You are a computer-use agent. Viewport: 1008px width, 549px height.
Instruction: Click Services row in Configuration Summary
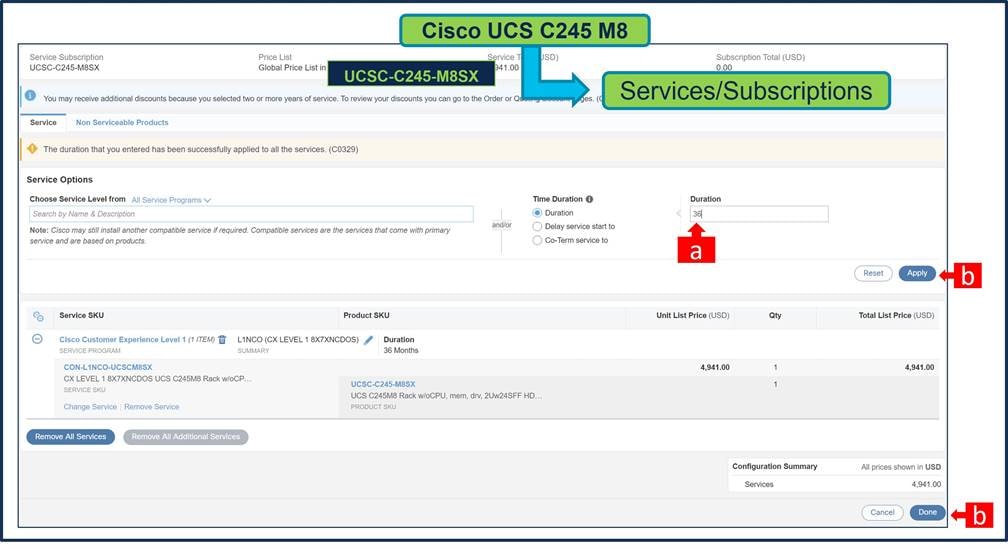click(x=836, y=484)
